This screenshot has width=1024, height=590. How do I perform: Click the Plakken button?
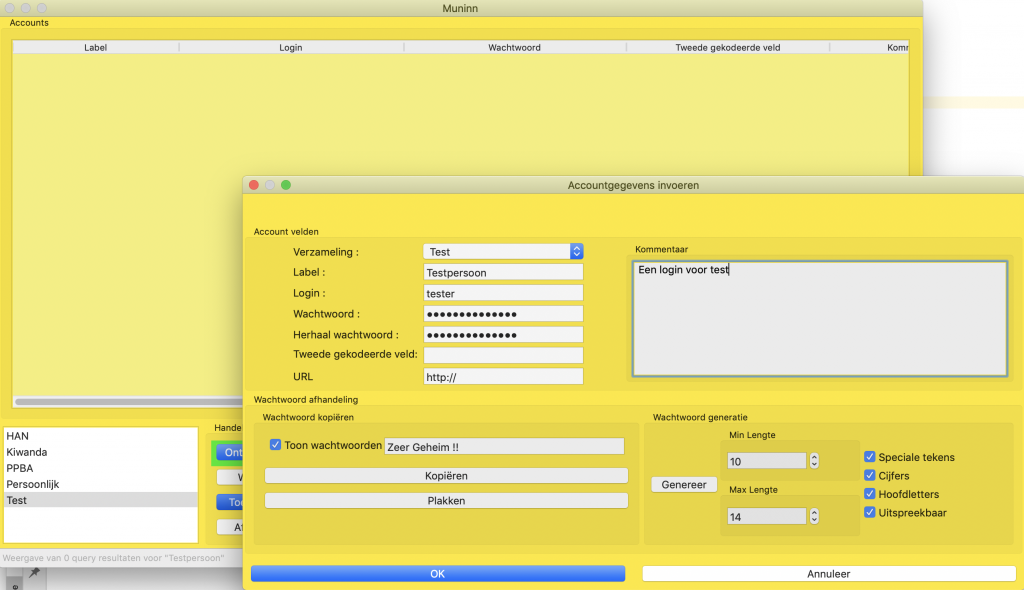[446, 500]
